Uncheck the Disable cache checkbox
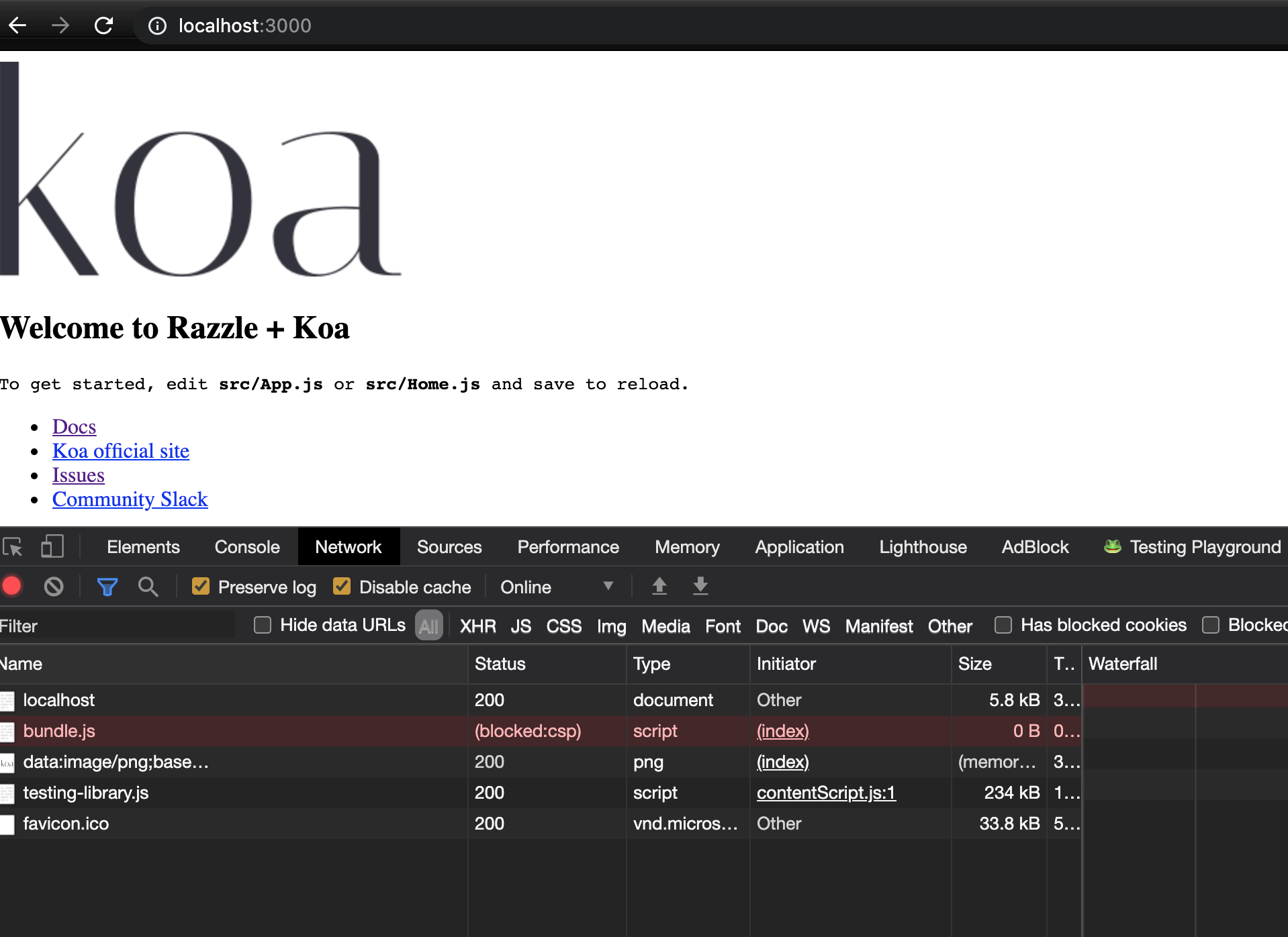The image size is (1288, 937). tap(342, 587)
